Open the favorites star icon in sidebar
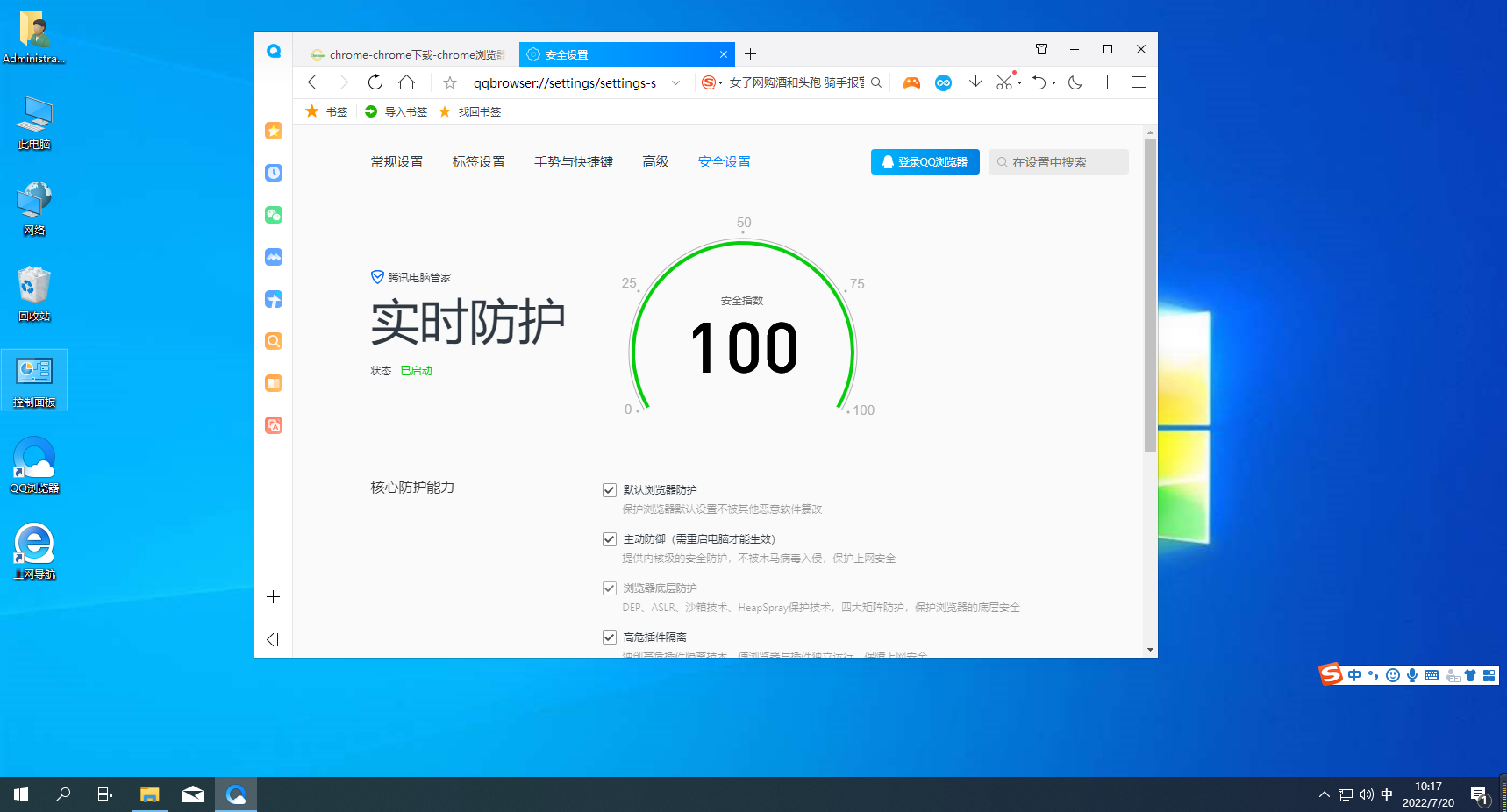 [274, 131]
